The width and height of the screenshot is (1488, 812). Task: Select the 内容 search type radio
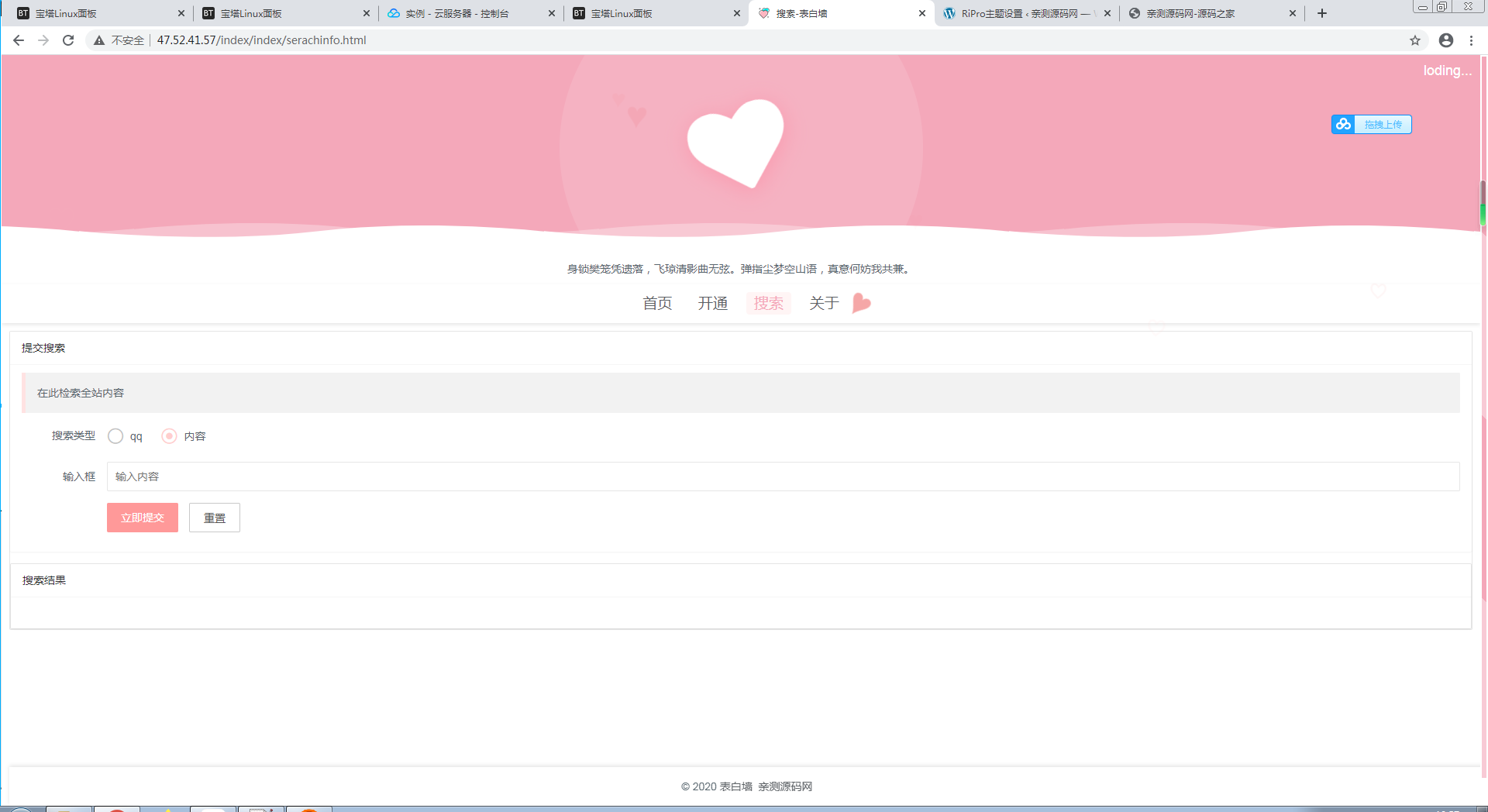pyautogui.click(x=169, y=436)
